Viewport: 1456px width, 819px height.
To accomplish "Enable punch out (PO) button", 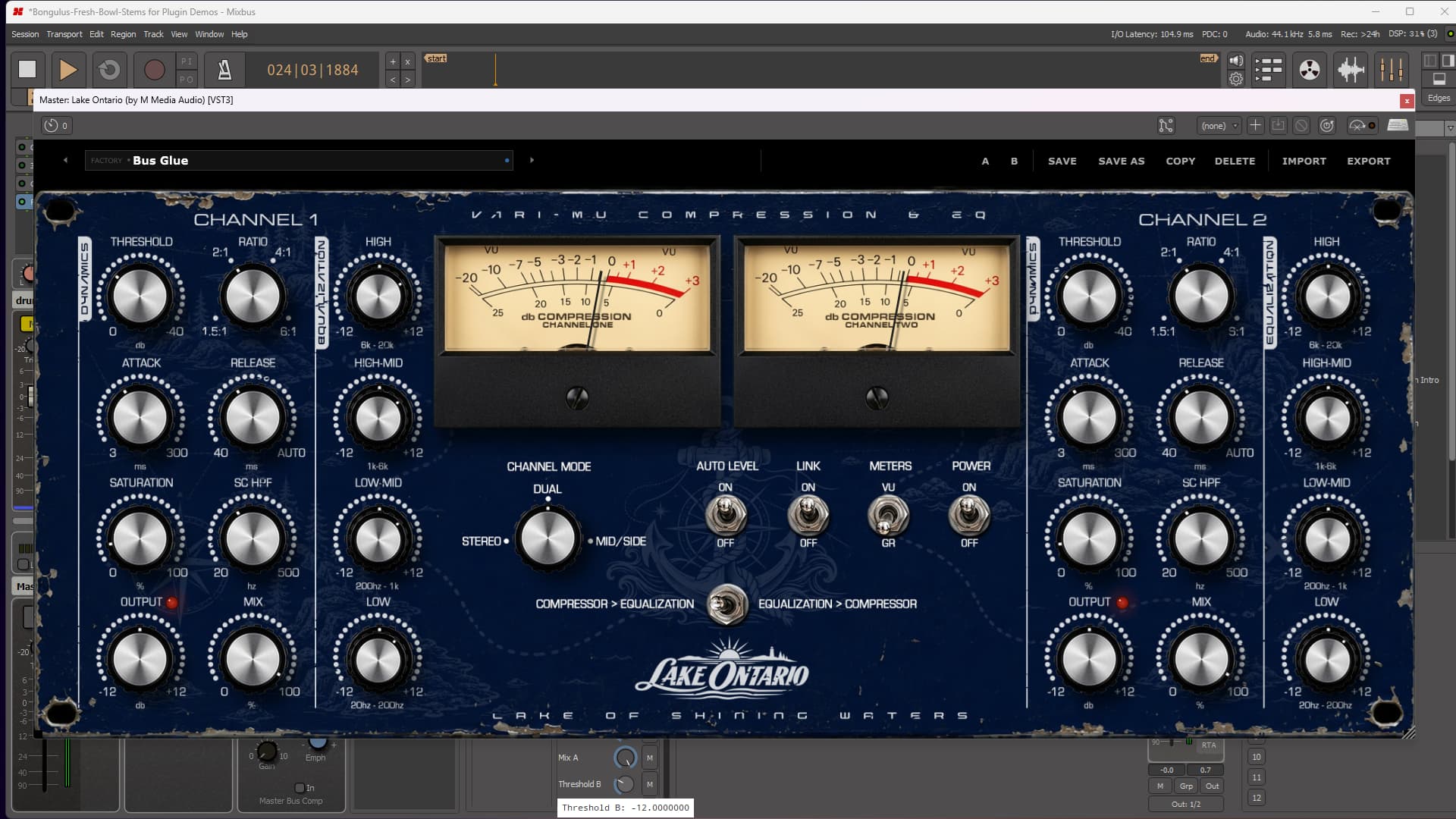I will click(187, 79).
